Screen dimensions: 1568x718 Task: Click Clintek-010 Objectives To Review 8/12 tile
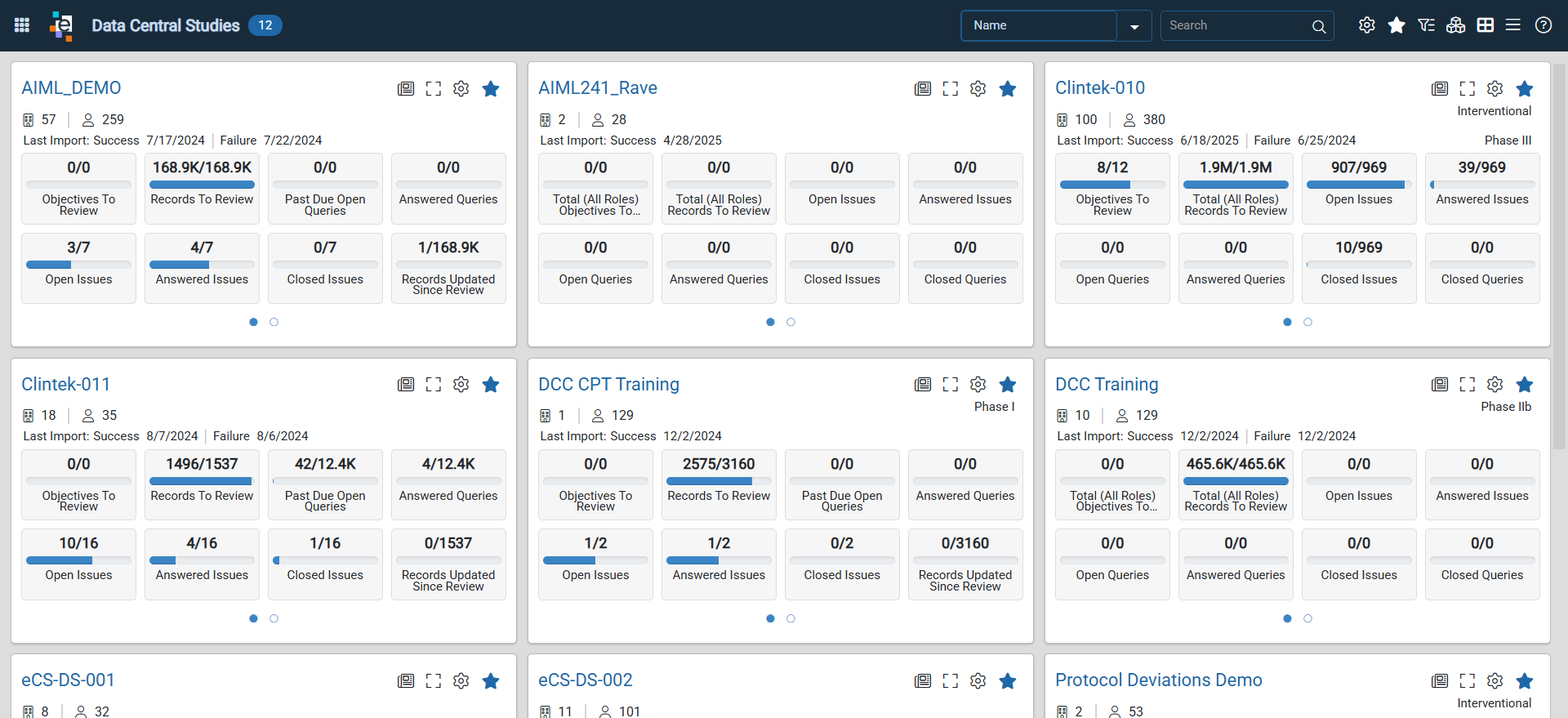1112,189
